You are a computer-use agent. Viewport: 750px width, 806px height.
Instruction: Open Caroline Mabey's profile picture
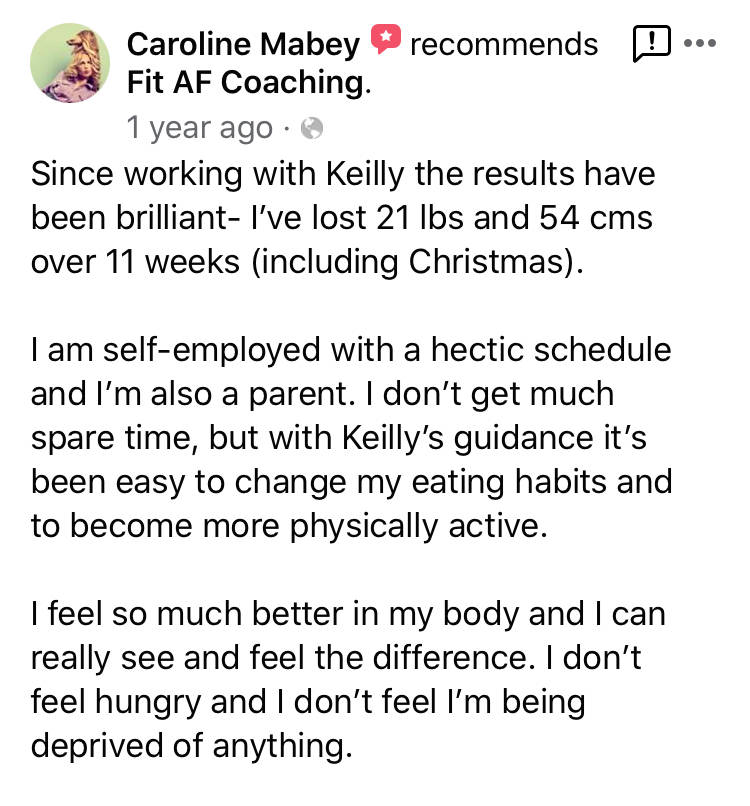pos(69,63)
